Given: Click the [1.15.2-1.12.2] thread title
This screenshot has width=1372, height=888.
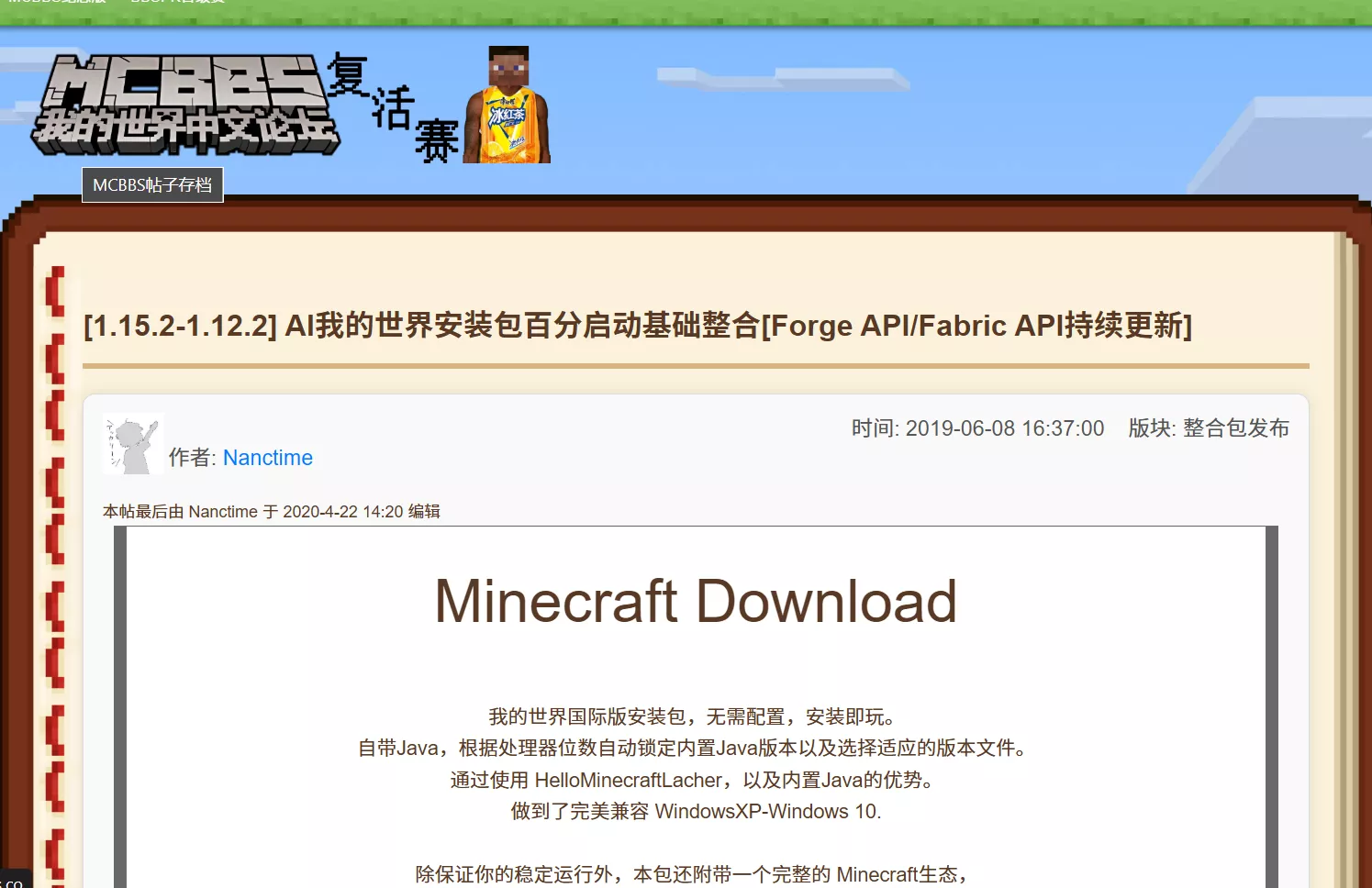Looking at the screenshot, I should click(637, 326).
